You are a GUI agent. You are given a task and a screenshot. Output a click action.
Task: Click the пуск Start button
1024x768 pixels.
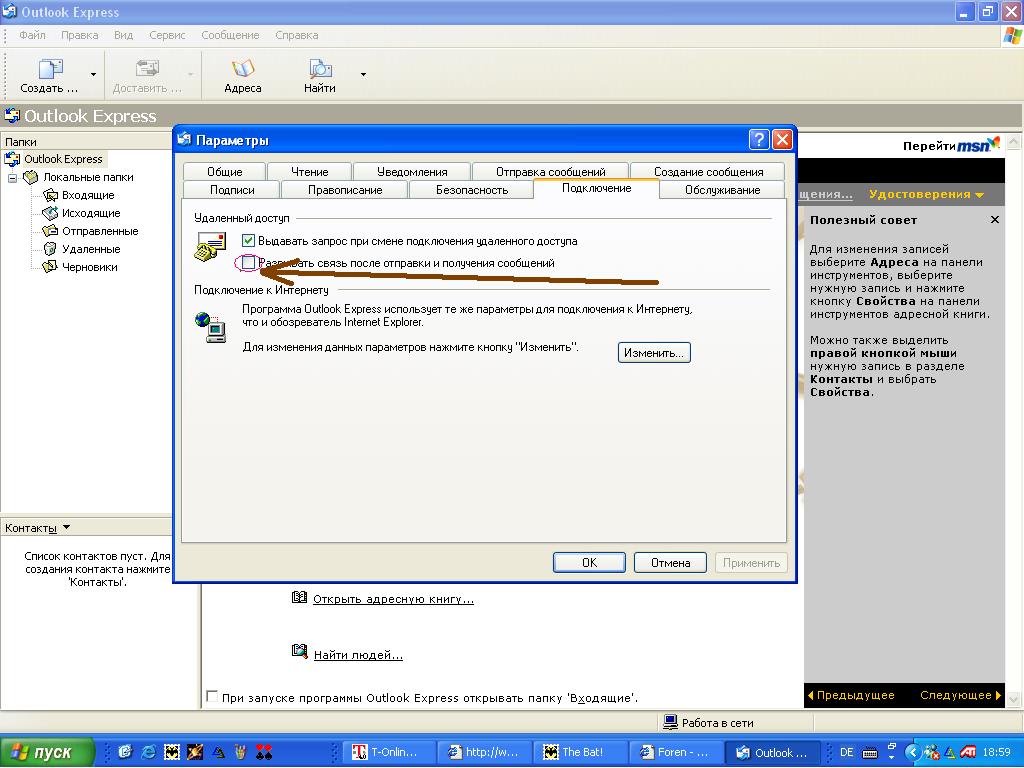point(48,752)
